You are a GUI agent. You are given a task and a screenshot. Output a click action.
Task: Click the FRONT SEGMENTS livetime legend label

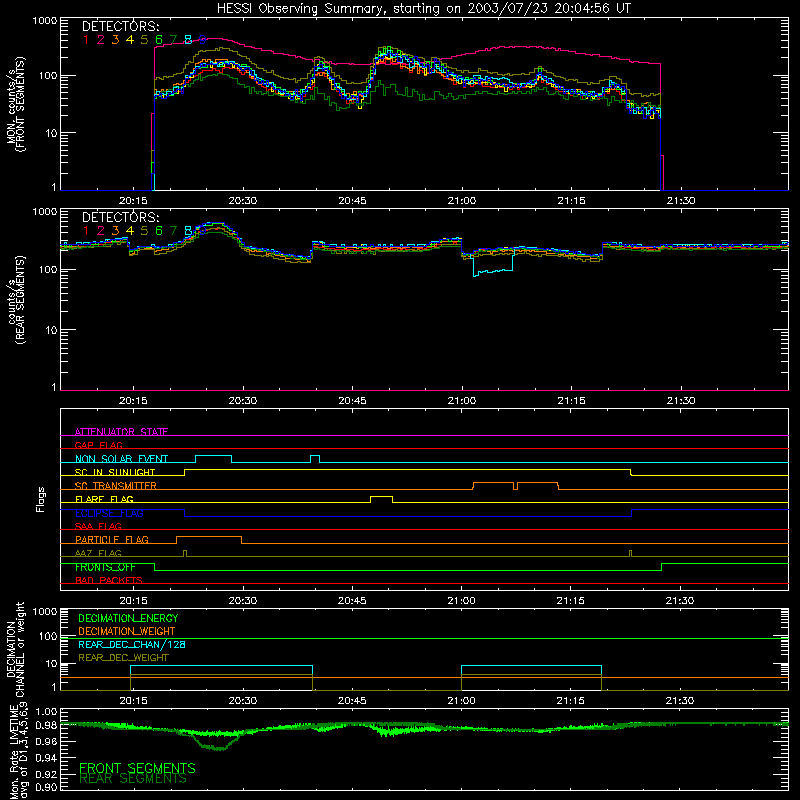click(137, 768)
